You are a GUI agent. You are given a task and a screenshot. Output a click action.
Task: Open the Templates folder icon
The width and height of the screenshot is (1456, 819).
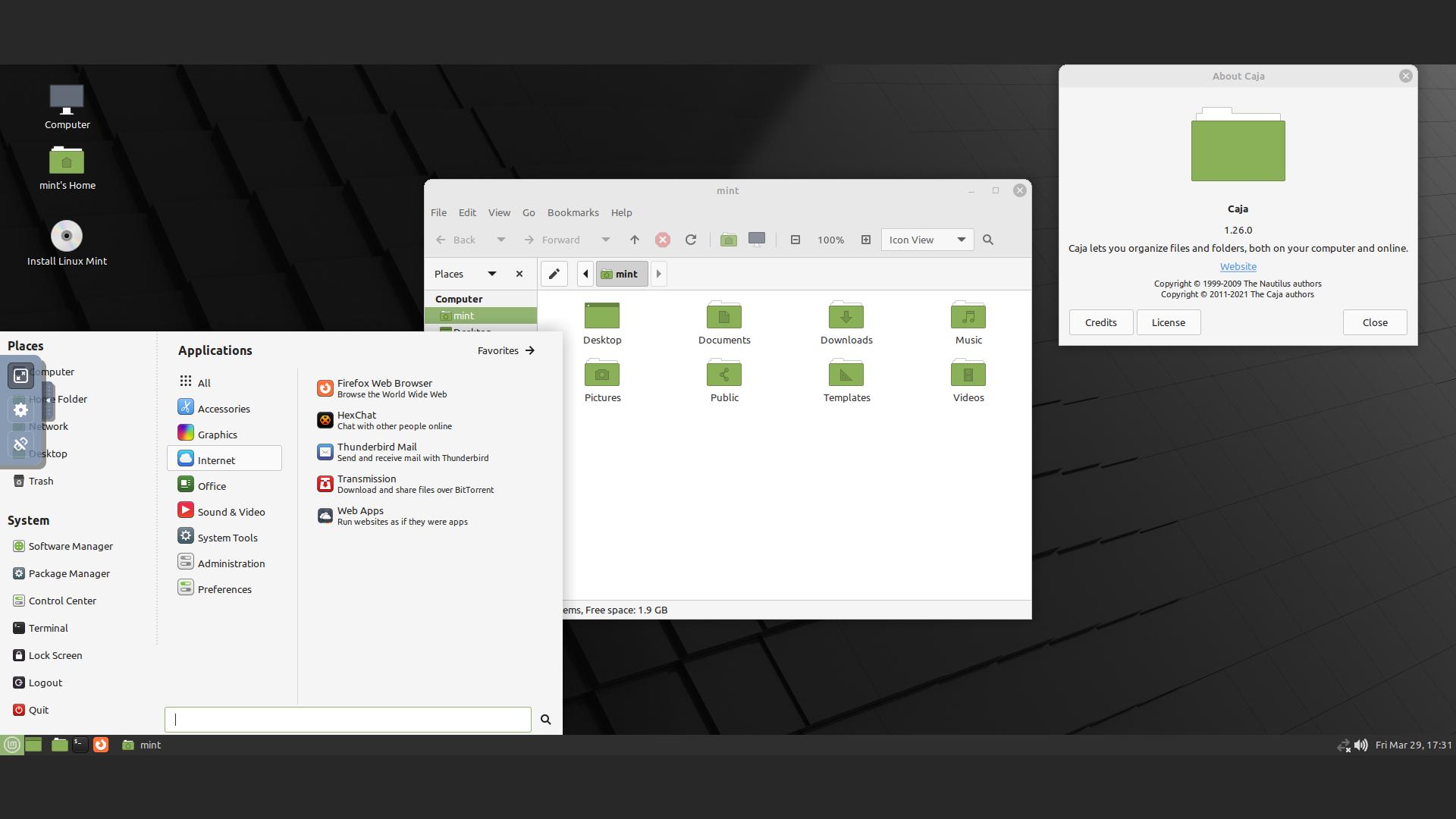(x=846, y=381)
